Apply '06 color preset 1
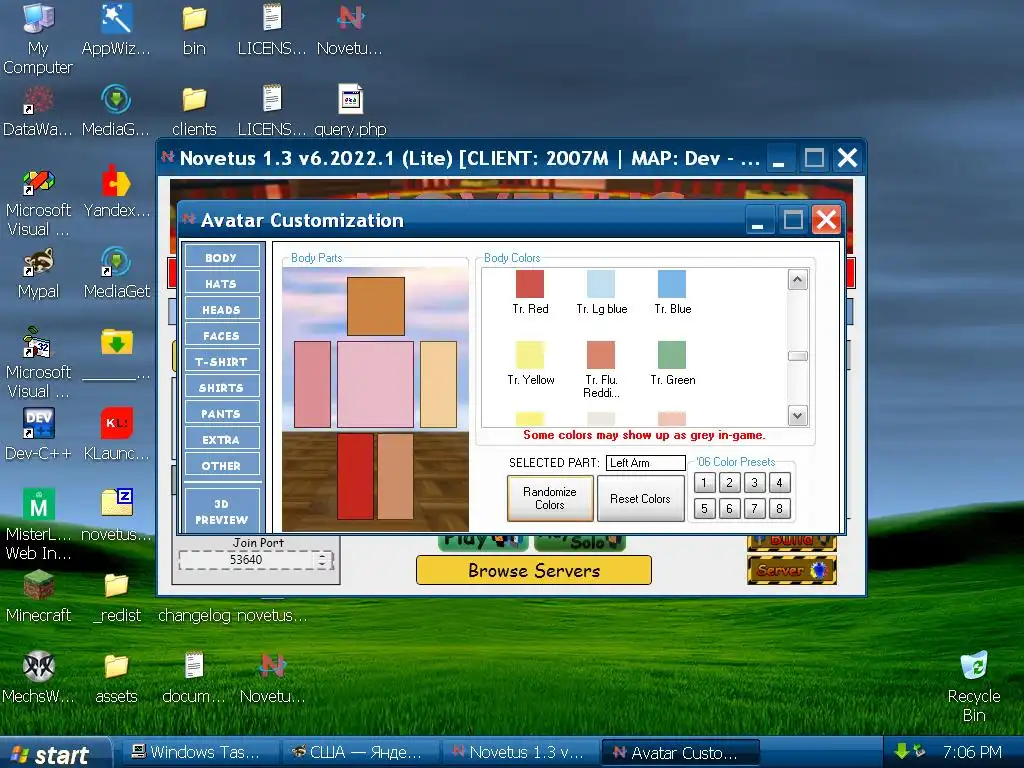1024x768 pixels. pos(704,483)
